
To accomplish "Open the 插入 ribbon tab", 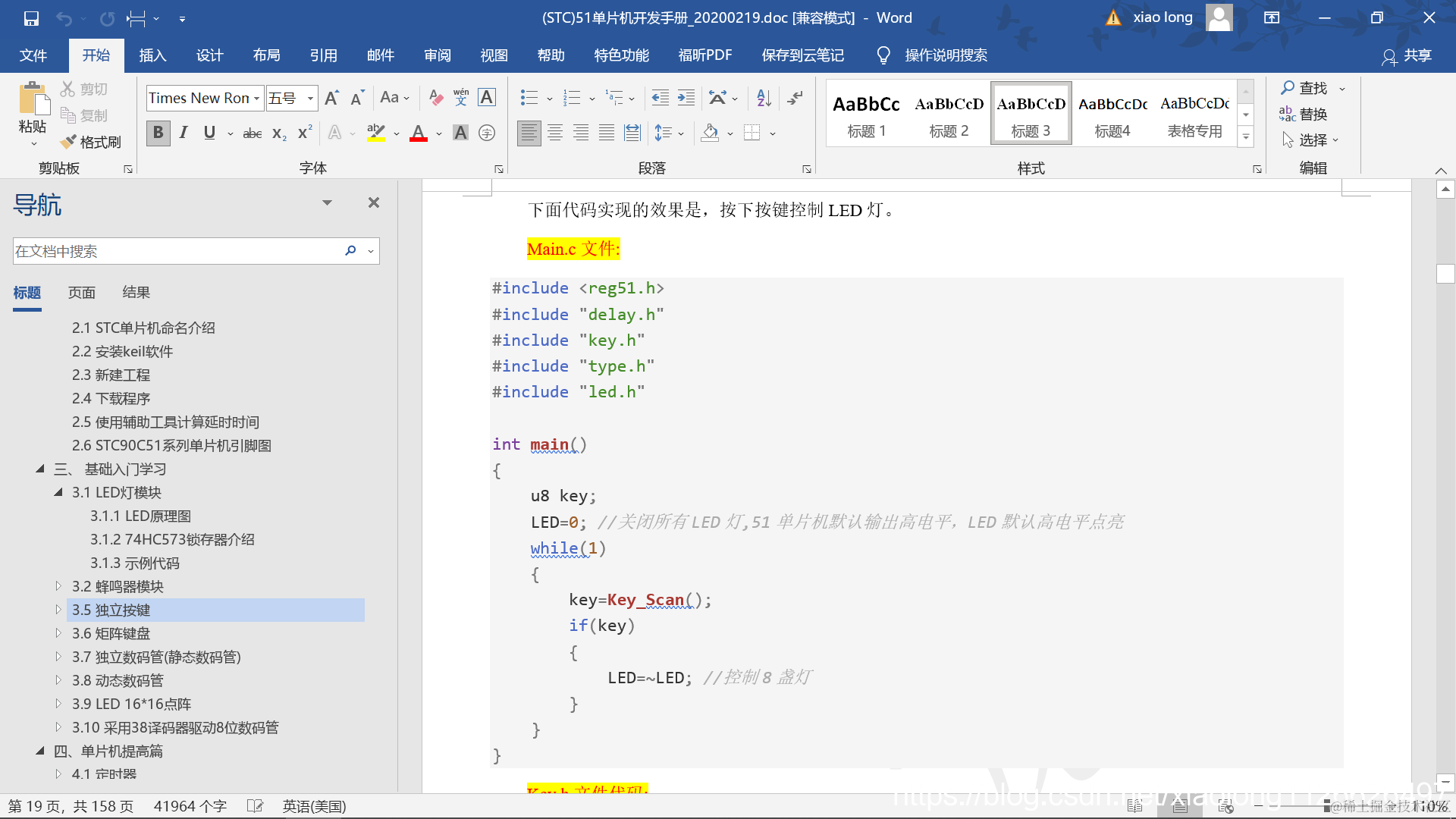I will (152, 55).
